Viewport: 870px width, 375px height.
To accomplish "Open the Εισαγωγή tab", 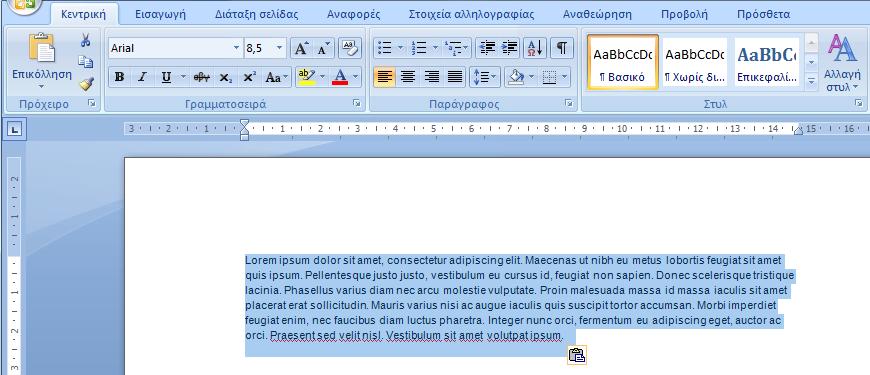I will click(161, 14).
